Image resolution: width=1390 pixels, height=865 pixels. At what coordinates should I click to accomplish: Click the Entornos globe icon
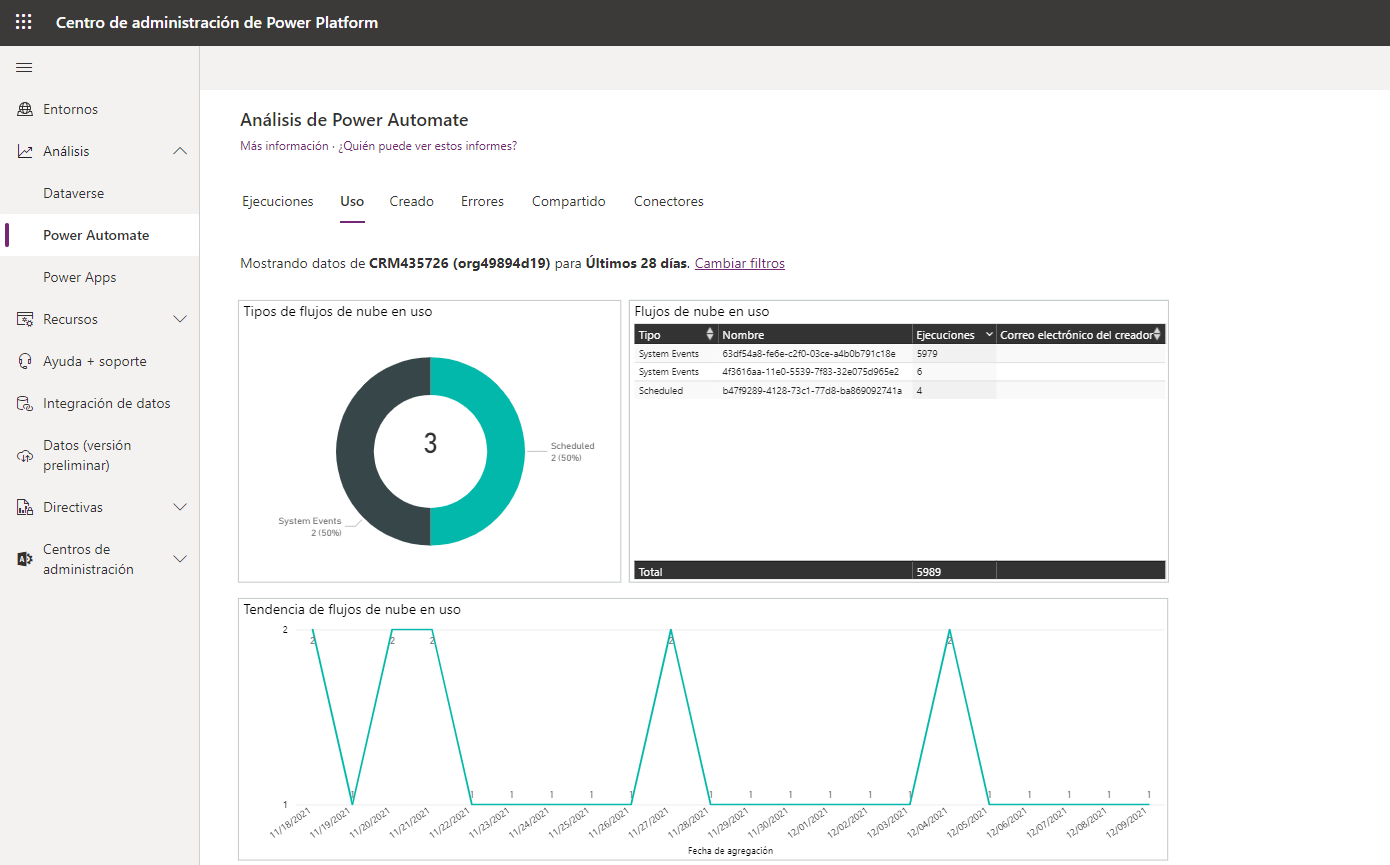(25, 109)
